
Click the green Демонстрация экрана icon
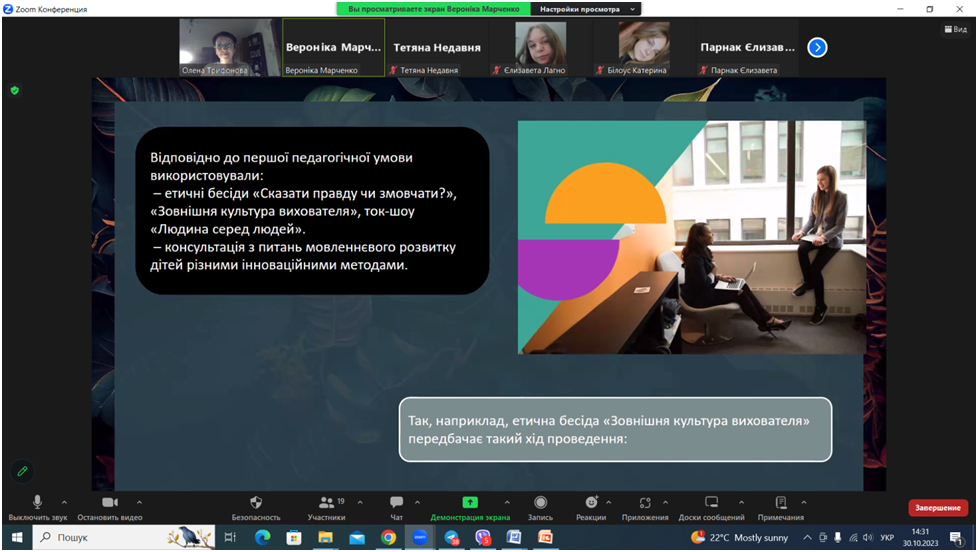tap(470, 503)
